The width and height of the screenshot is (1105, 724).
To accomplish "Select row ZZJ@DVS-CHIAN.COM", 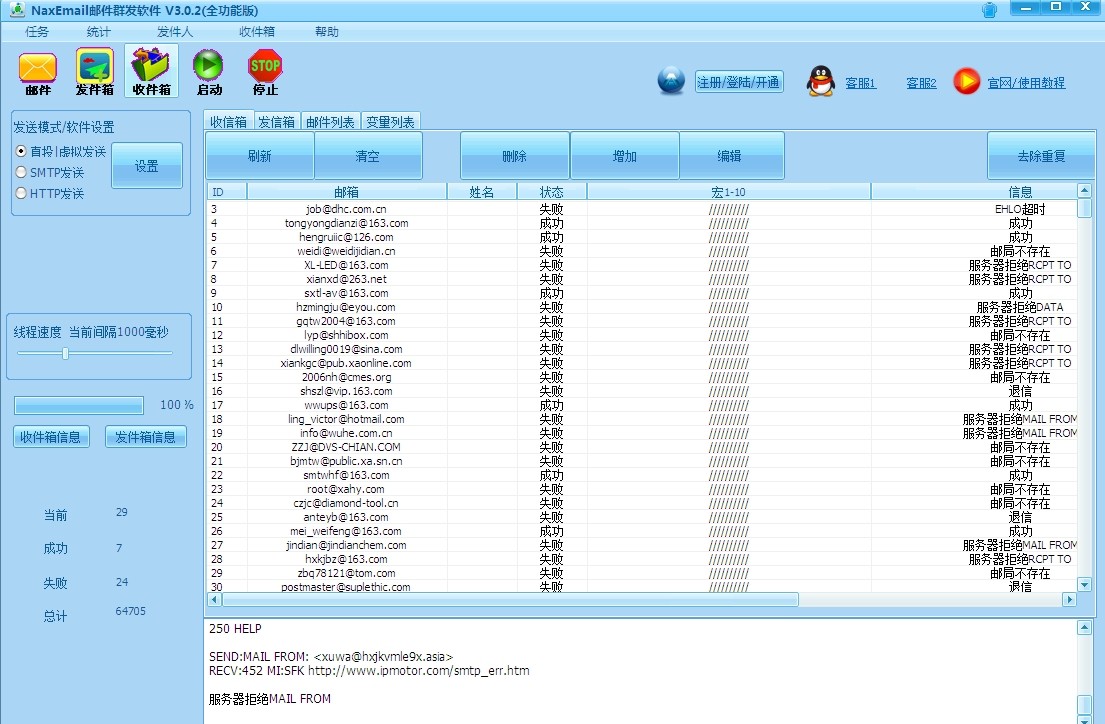I will coord(642,447).
